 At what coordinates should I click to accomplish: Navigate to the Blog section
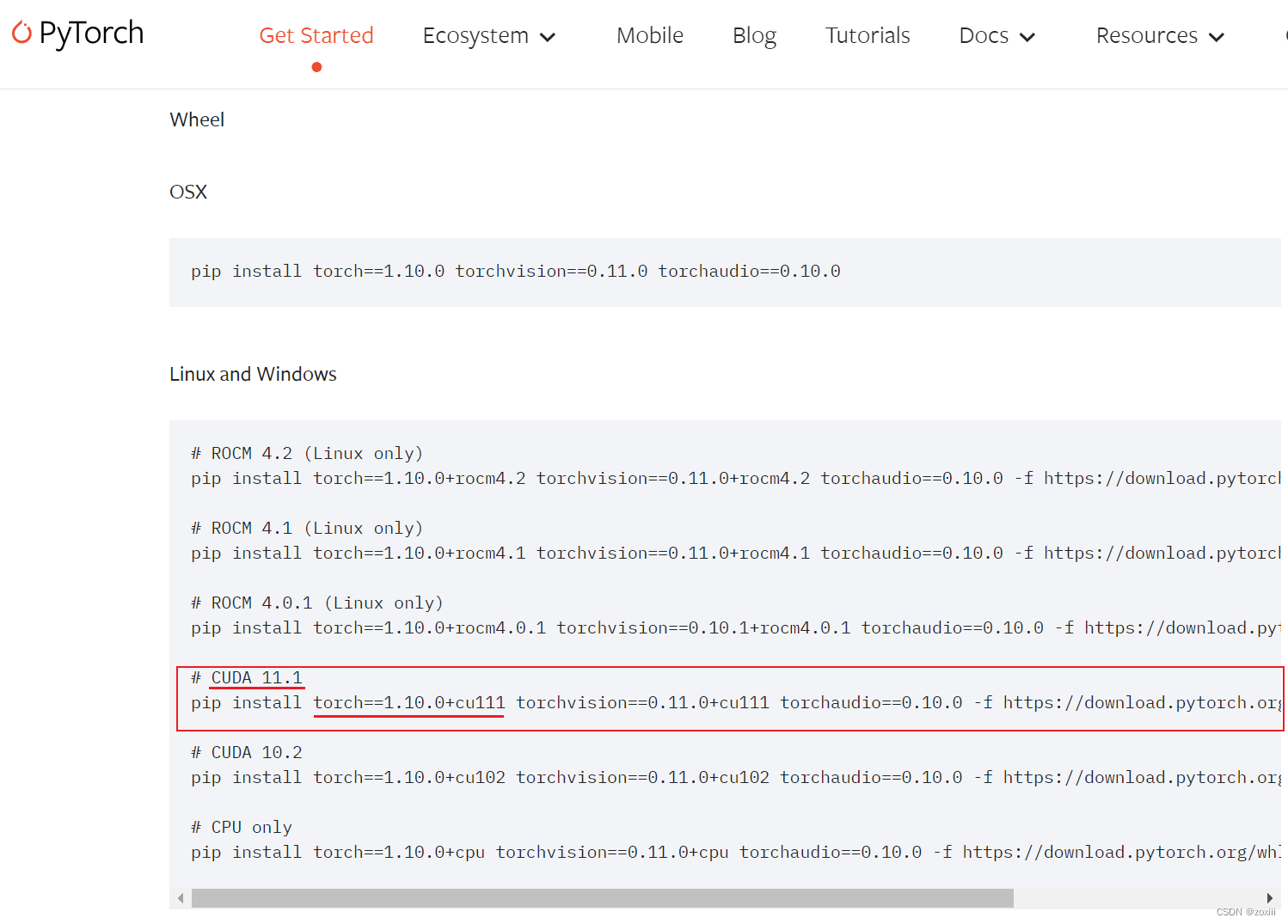(754, 35)
